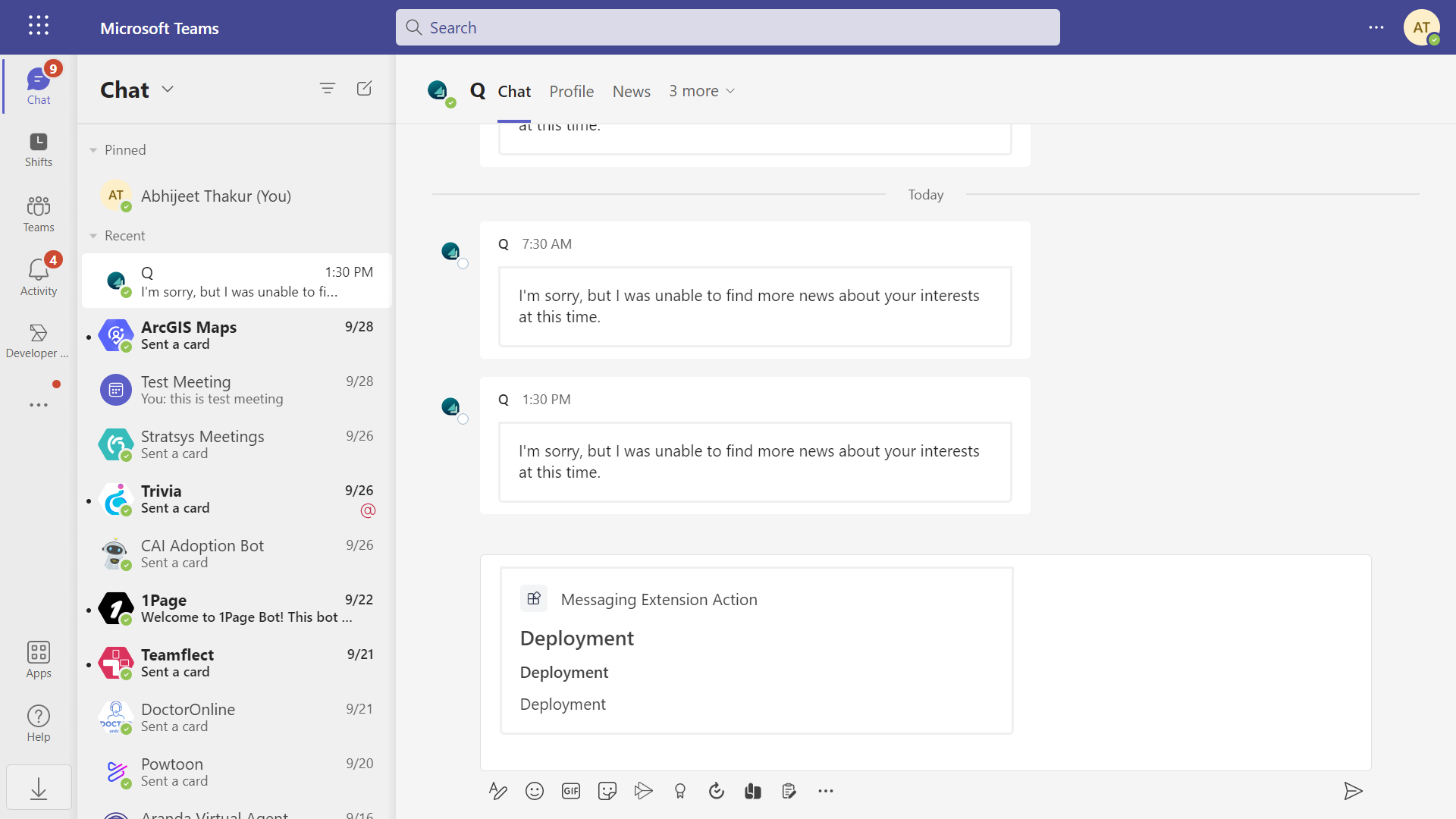
Task: Click the Updates loop icon in compose toolbar
Action: tap(717, 791)
